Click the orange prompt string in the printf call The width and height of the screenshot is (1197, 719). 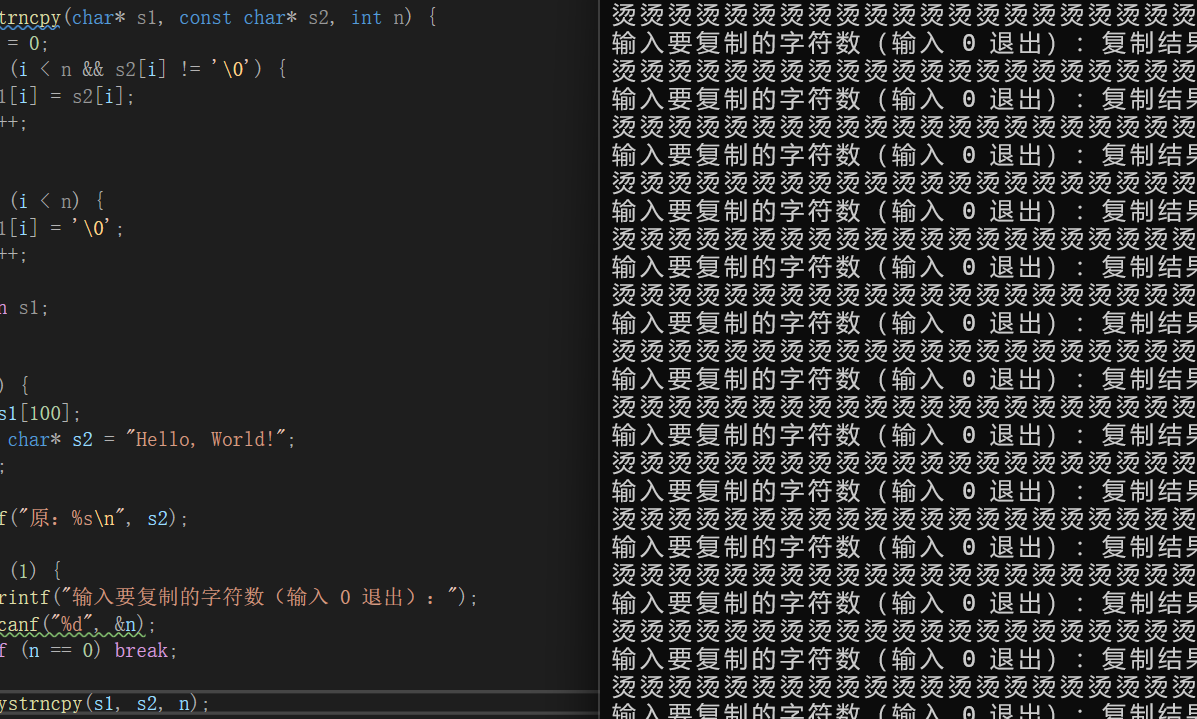point(258,597)
